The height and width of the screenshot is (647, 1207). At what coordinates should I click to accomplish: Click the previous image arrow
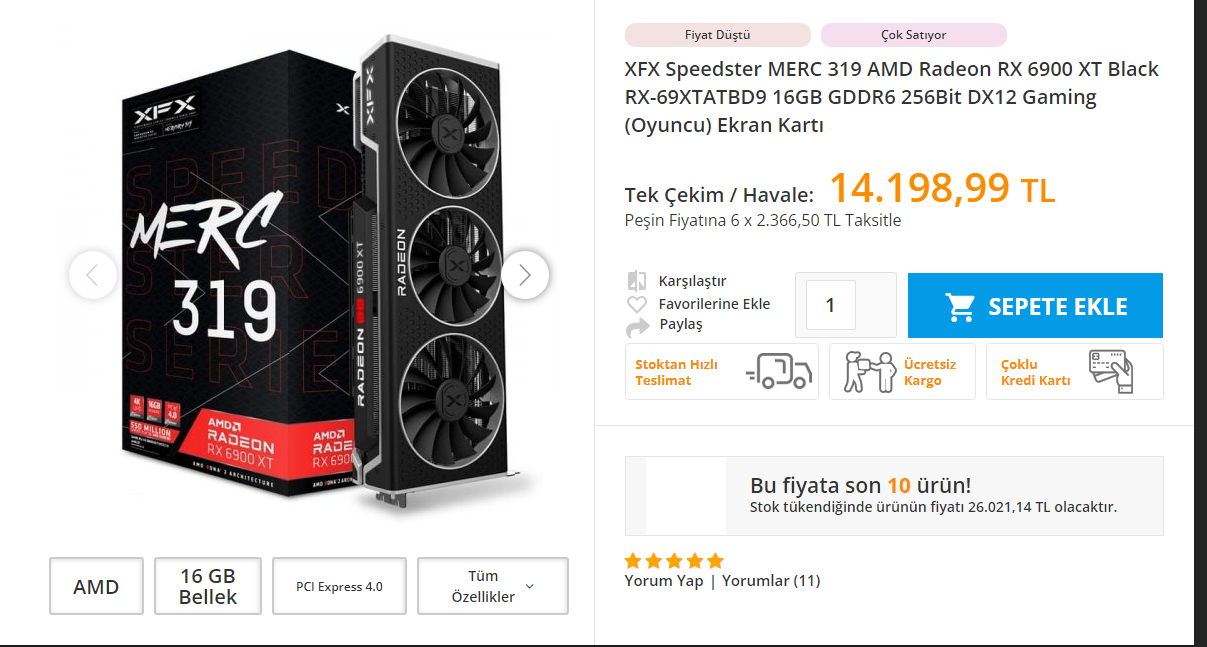click(x=93, y=274)
